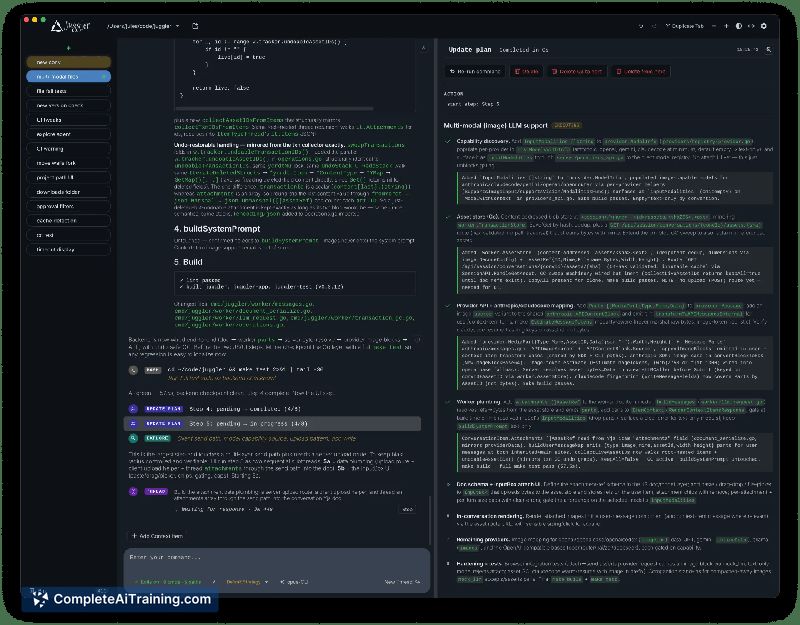Open settings via the gear icon
800x625 pixels.
point(764,26)
